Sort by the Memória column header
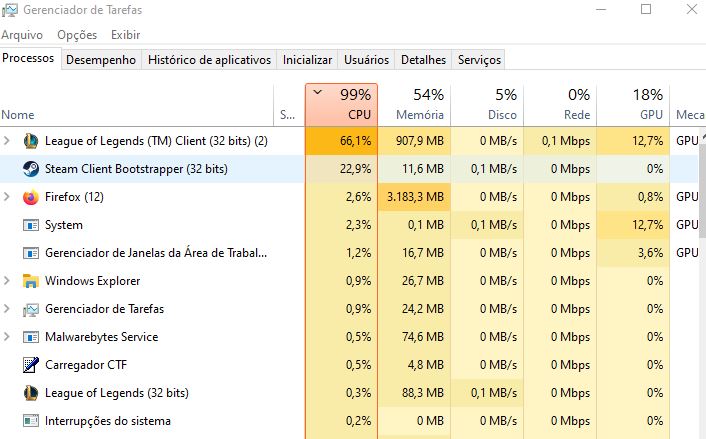The height and width of the screenshot is (439, 706). tap(414, 105)
